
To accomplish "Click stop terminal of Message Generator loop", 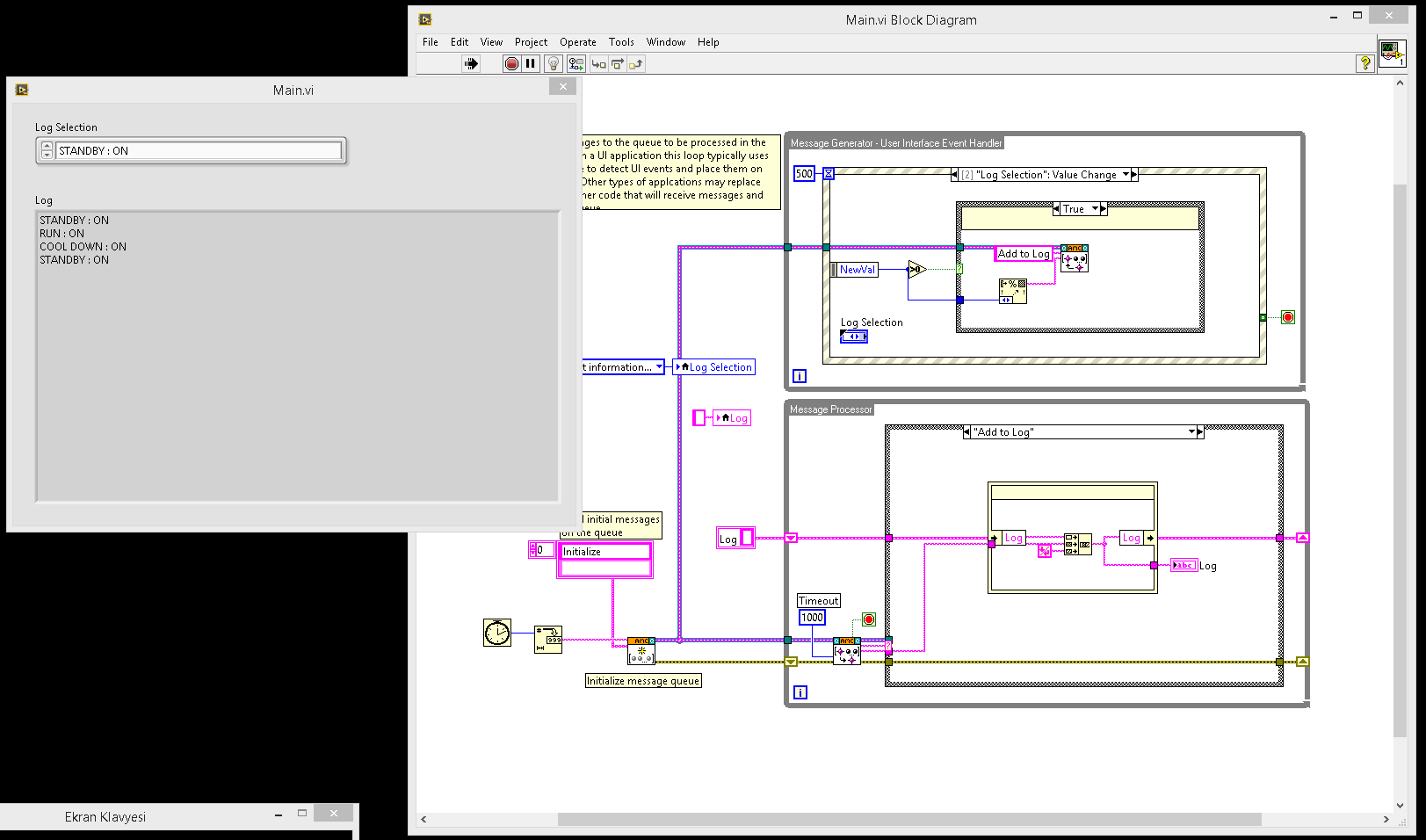I will tap(1288, 317).
